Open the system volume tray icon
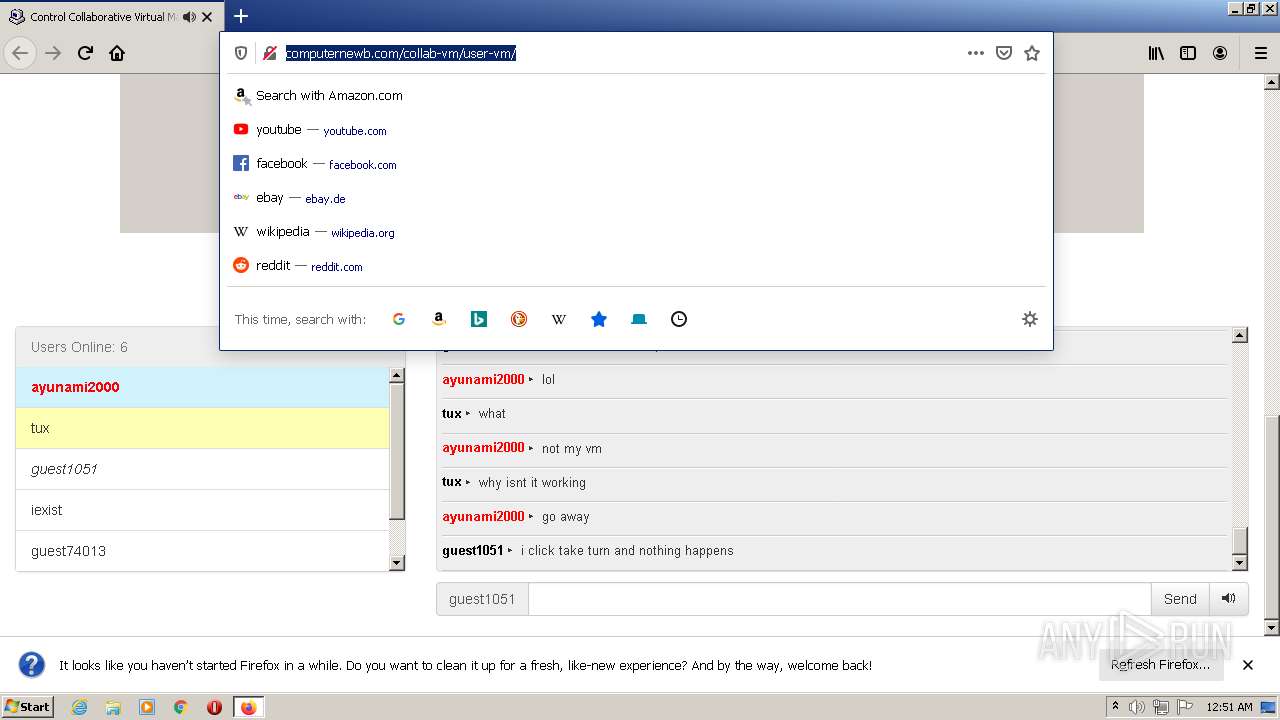This screenshot has width=1280, height=720. click(1137, 707)
